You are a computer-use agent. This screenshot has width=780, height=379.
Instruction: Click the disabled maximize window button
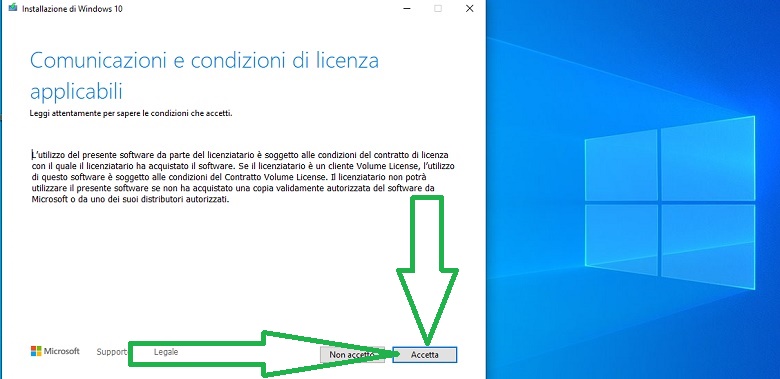coord(438,8)
